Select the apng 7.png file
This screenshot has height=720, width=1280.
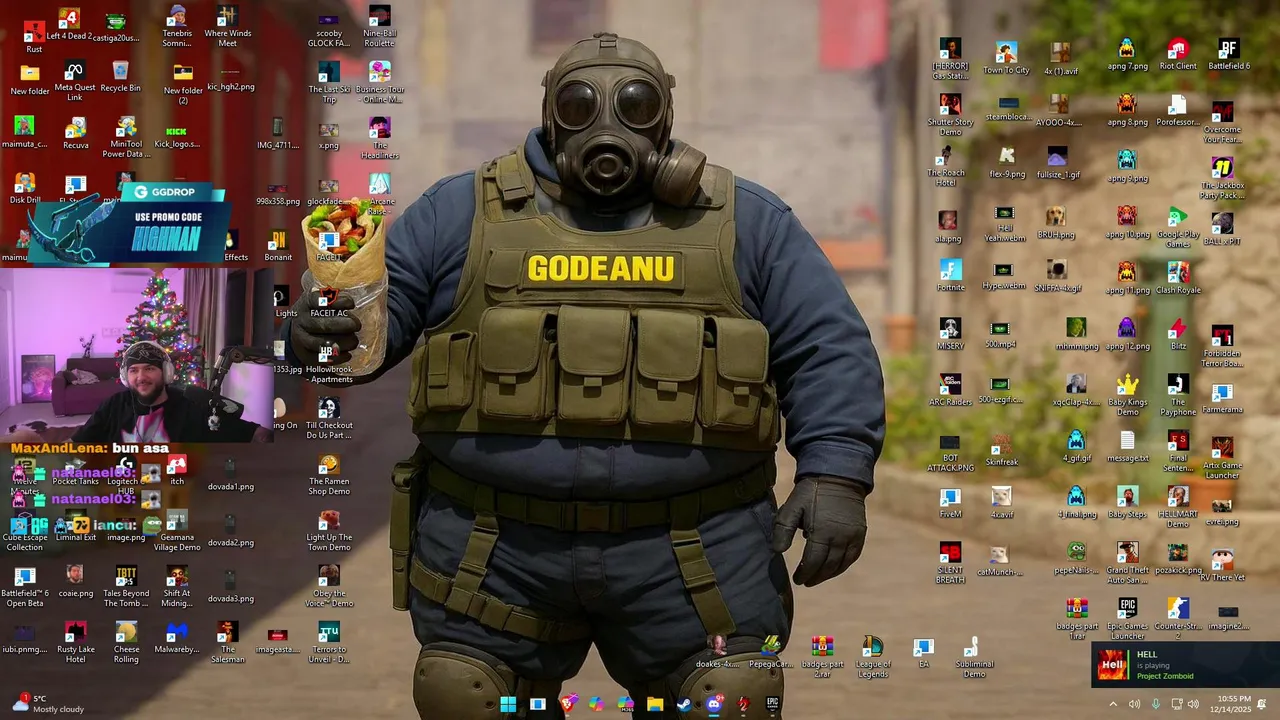(1127, 55)
